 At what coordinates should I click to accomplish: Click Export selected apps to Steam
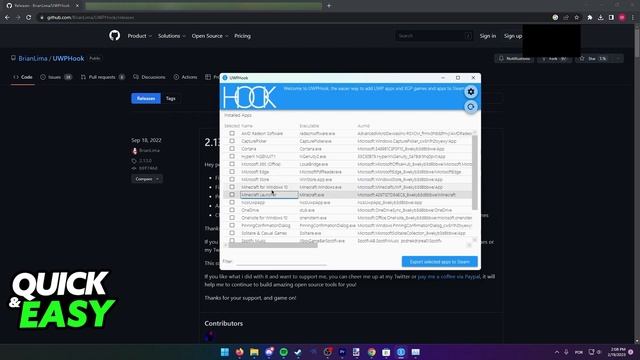pos(440,262)
